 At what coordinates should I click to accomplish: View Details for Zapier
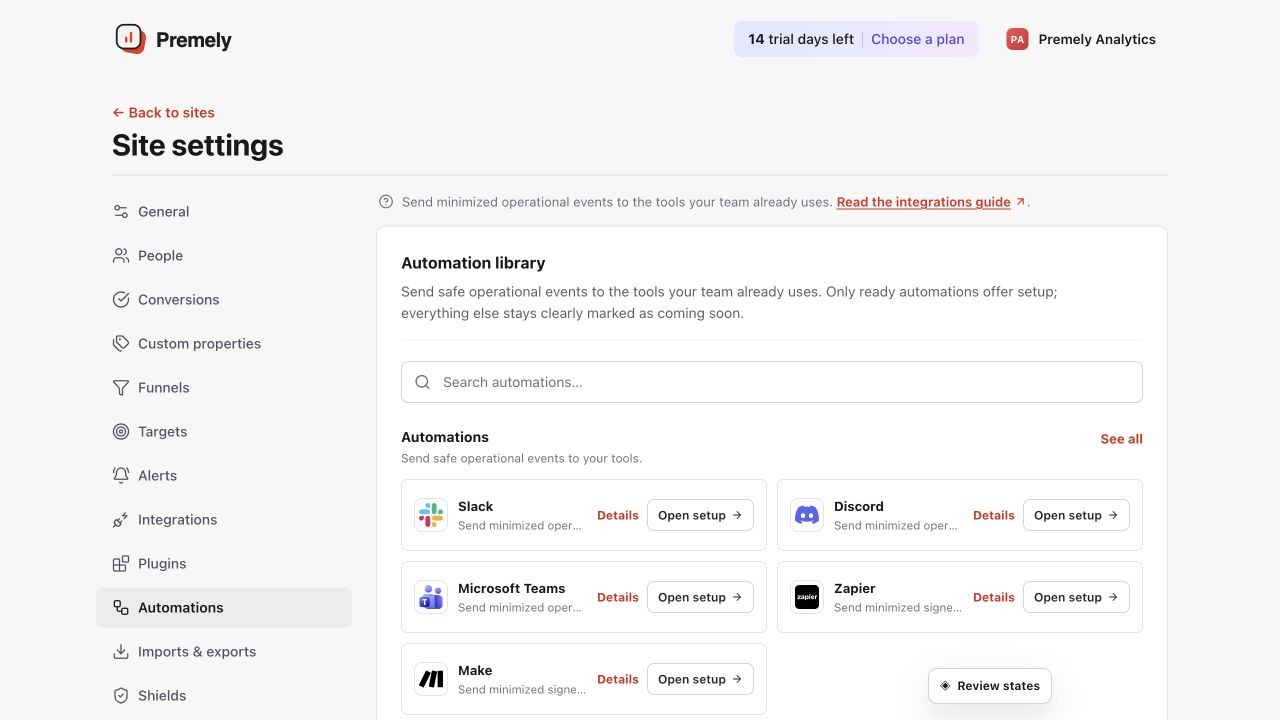coord(994,597)
